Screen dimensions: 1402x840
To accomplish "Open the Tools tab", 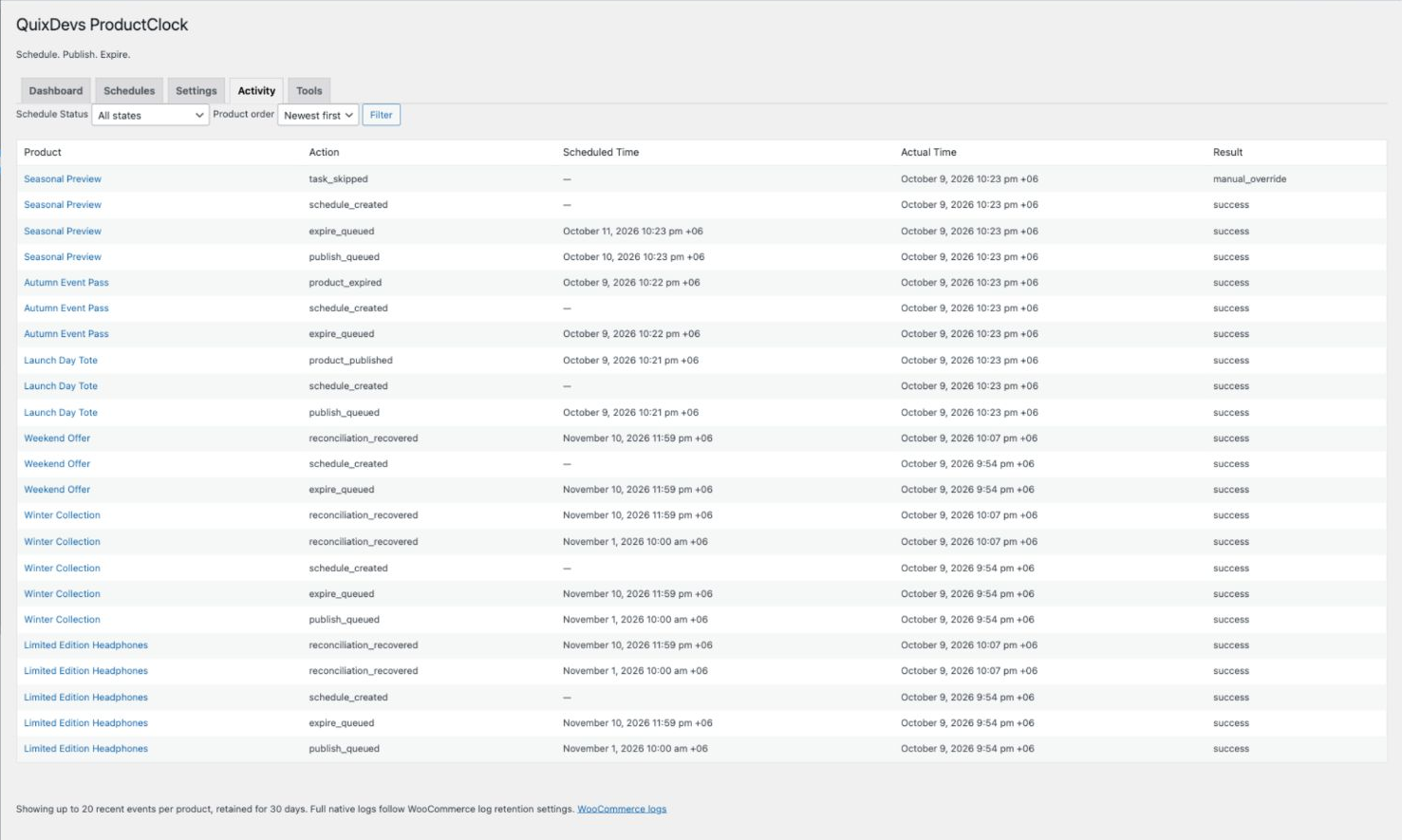I will [309, 91].
